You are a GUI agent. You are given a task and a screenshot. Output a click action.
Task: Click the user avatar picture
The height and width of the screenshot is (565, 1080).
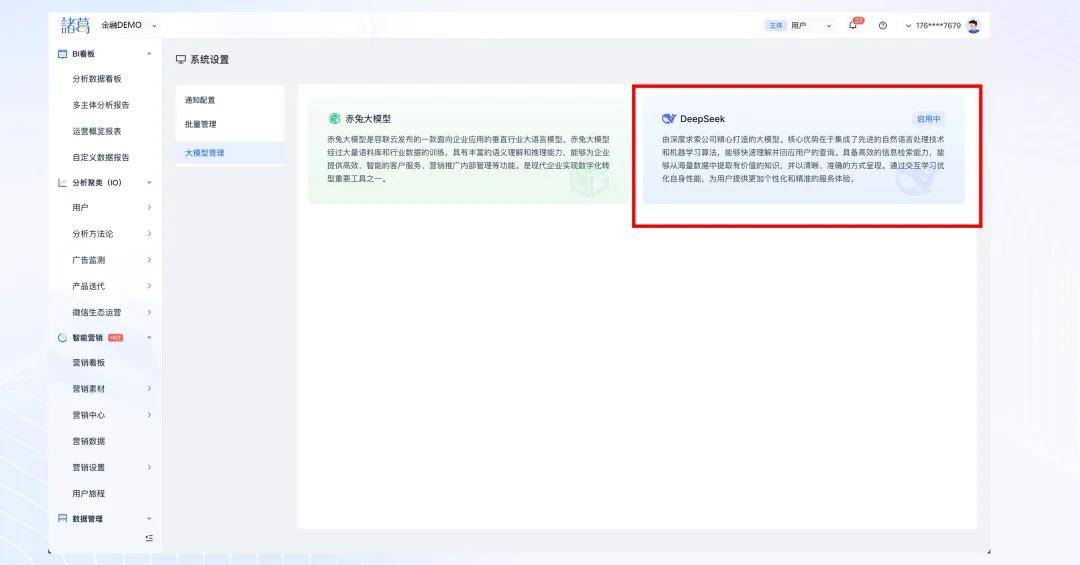point(973,25)
